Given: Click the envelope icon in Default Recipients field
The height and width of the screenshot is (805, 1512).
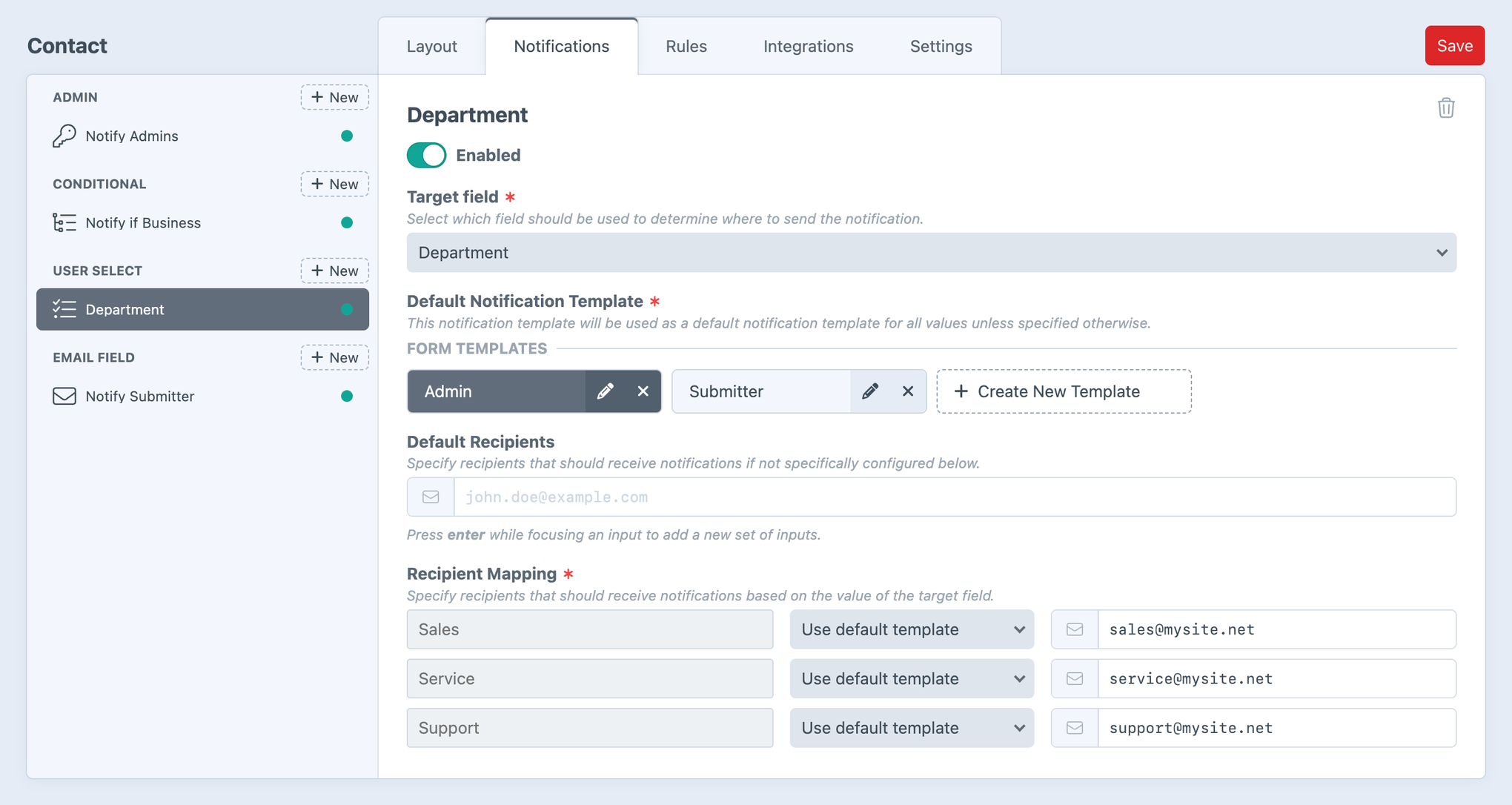Looking at the screenshot, I should point(430,497).
